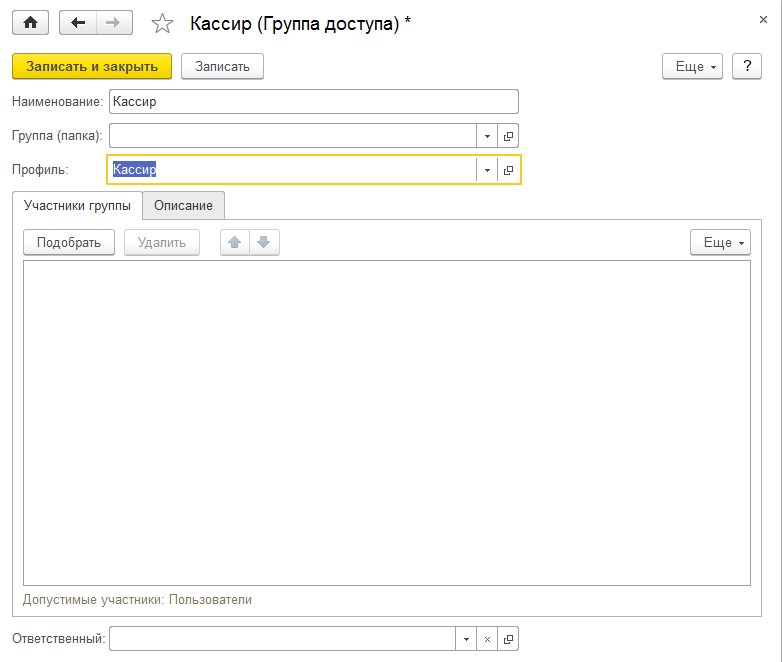Click the Записать button

click(222, 66)
